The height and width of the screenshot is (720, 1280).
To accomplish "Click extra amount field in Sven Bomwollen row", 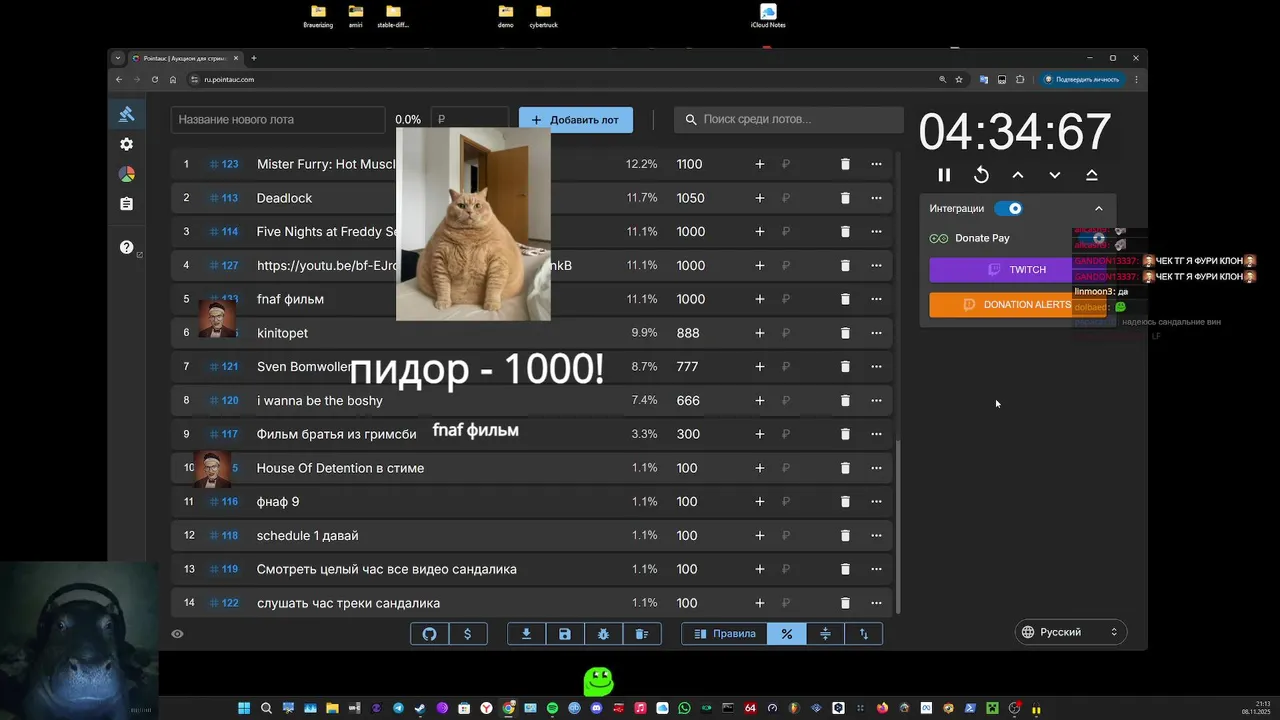I will tap(800, 367).
